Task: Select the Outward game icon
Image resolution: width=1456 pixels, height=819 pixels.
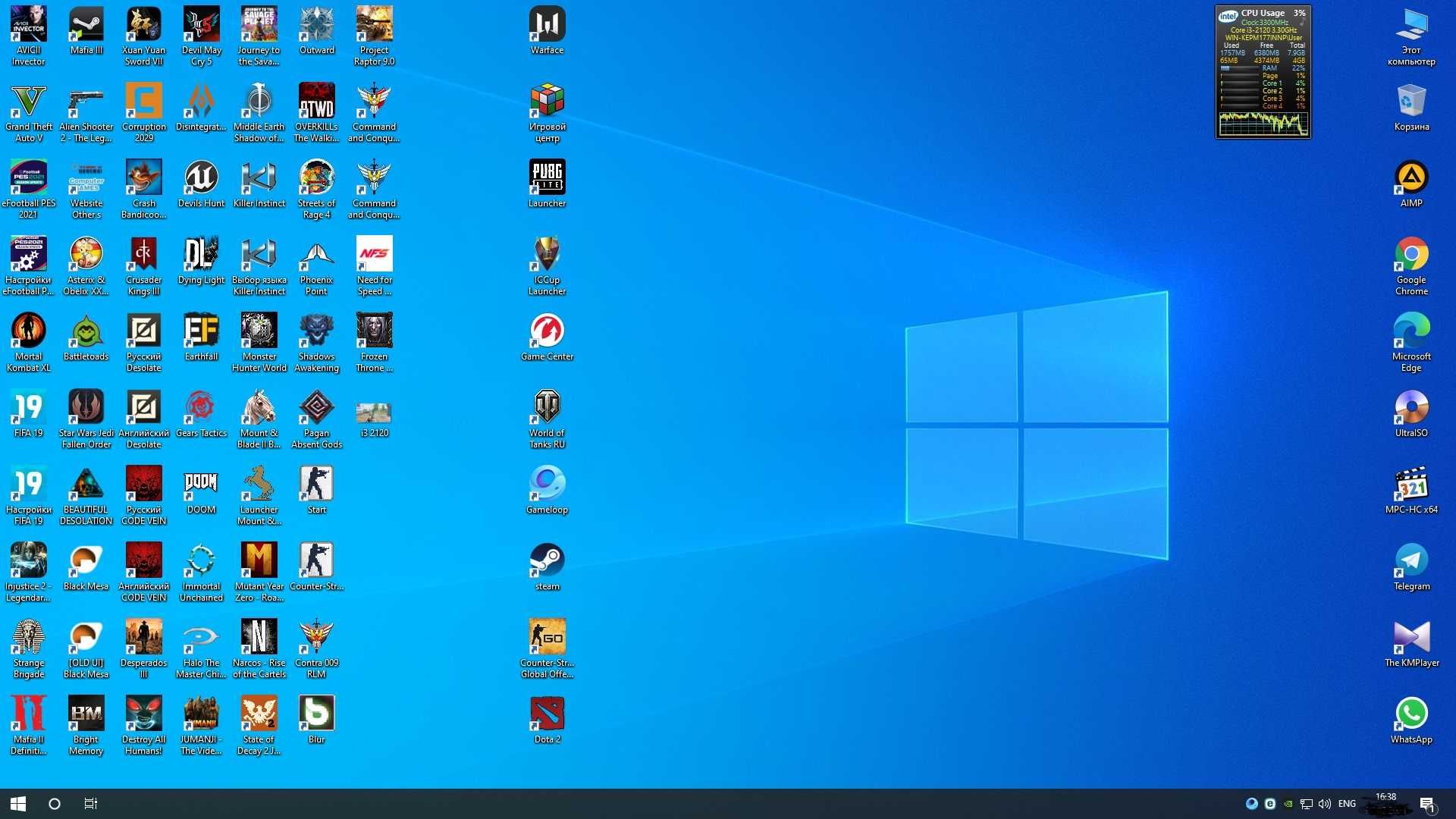Action: (317, 30)
